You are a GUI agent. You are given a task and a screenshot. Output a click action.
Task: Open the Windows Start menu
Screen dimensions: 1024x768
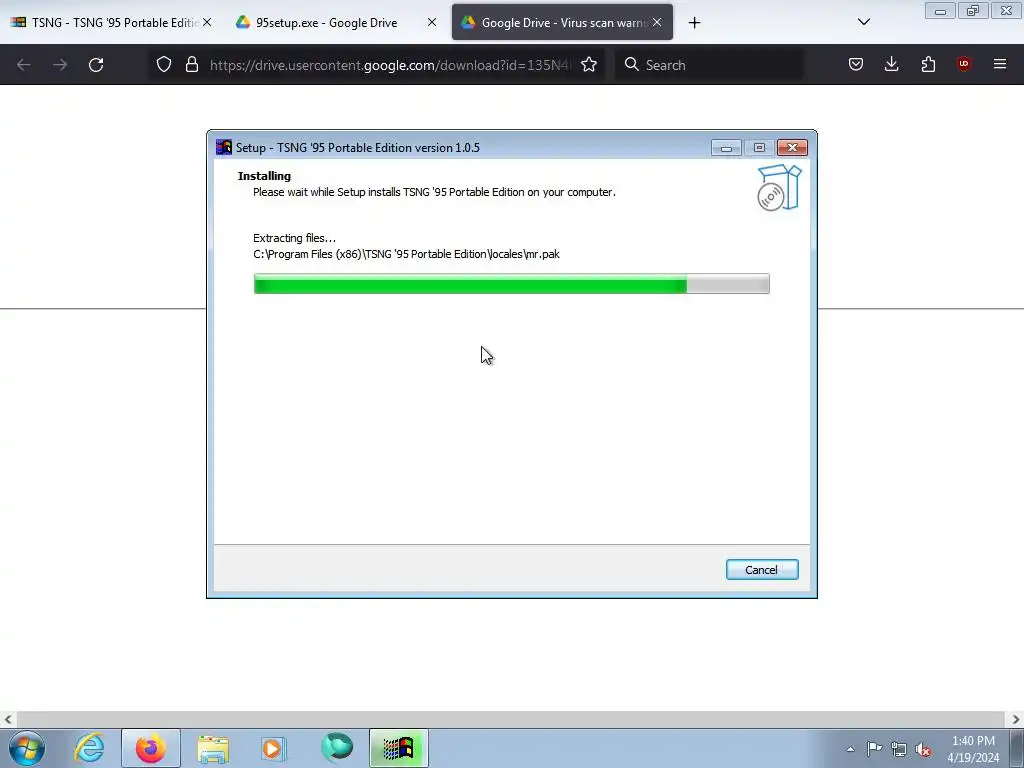click(x=27, y=748)
